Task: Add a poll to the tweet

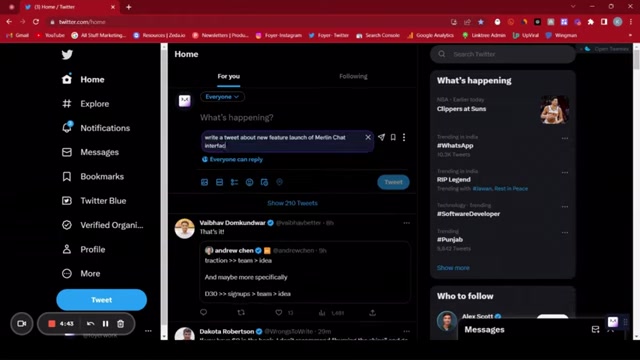Action: point(234,182)
